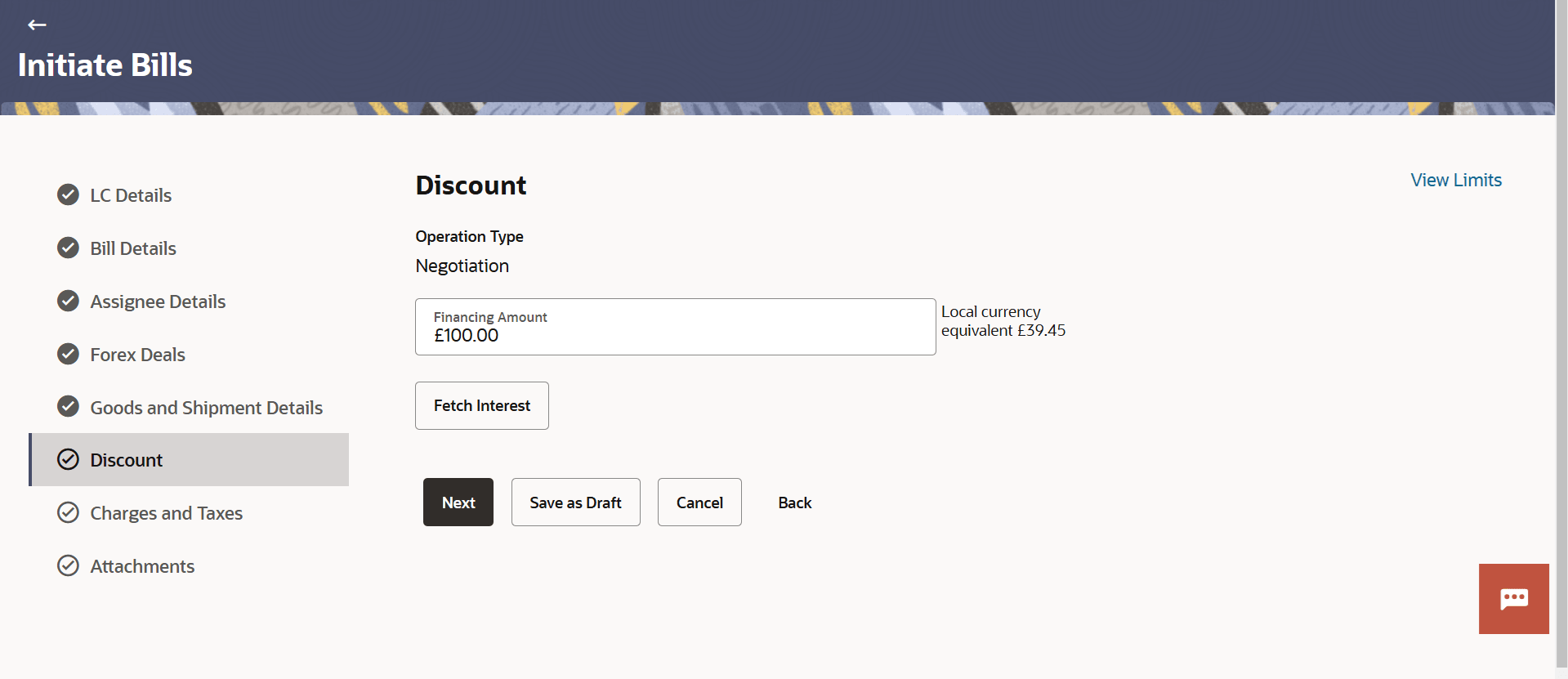This screenshot has height=679, width=1568.
Task: Click the 'Negotiation' operation type value
Action: click(x=462, y=266)
